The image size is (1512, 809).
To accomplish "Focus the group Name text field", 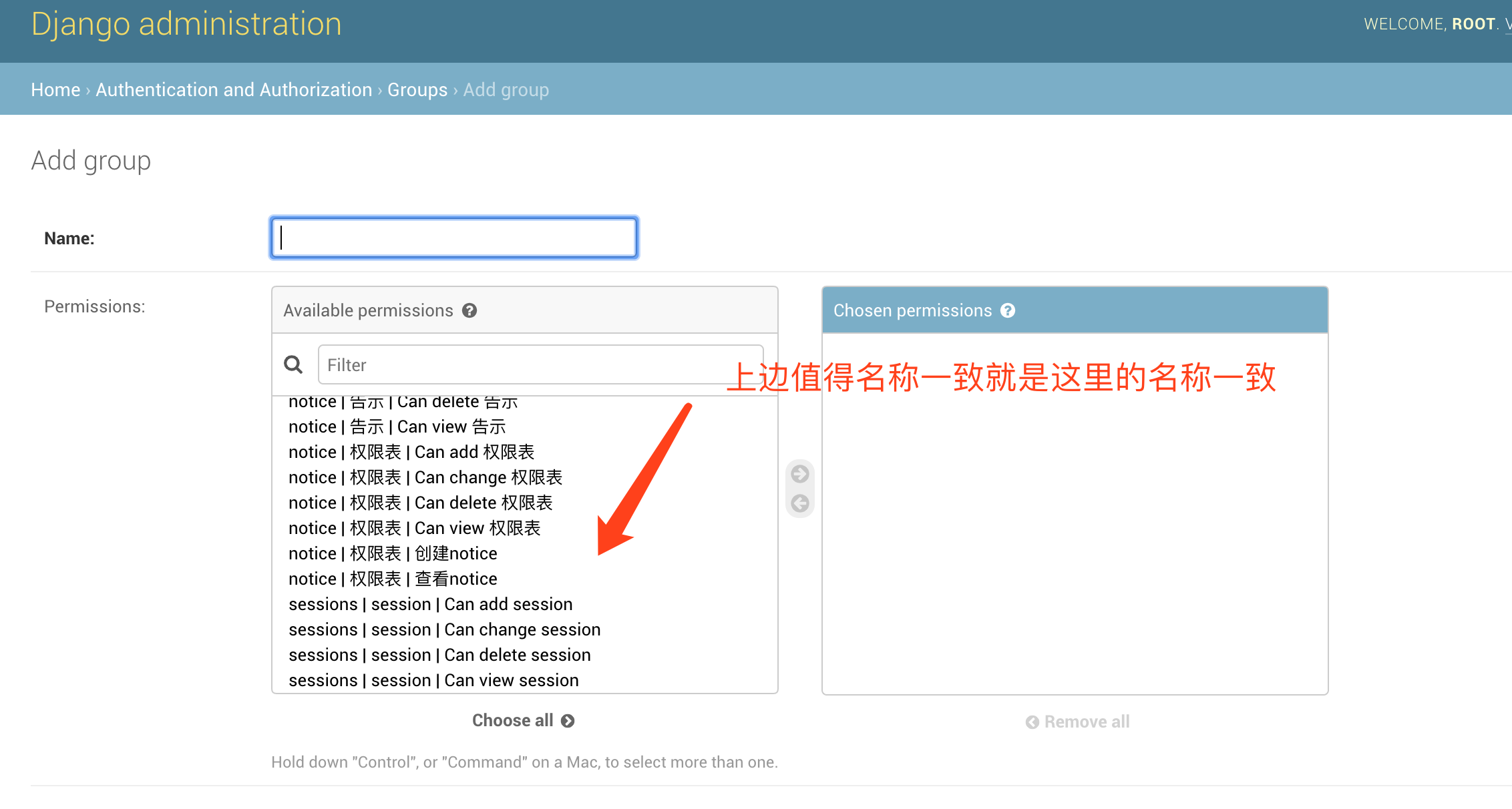I will tap(454, 238).
